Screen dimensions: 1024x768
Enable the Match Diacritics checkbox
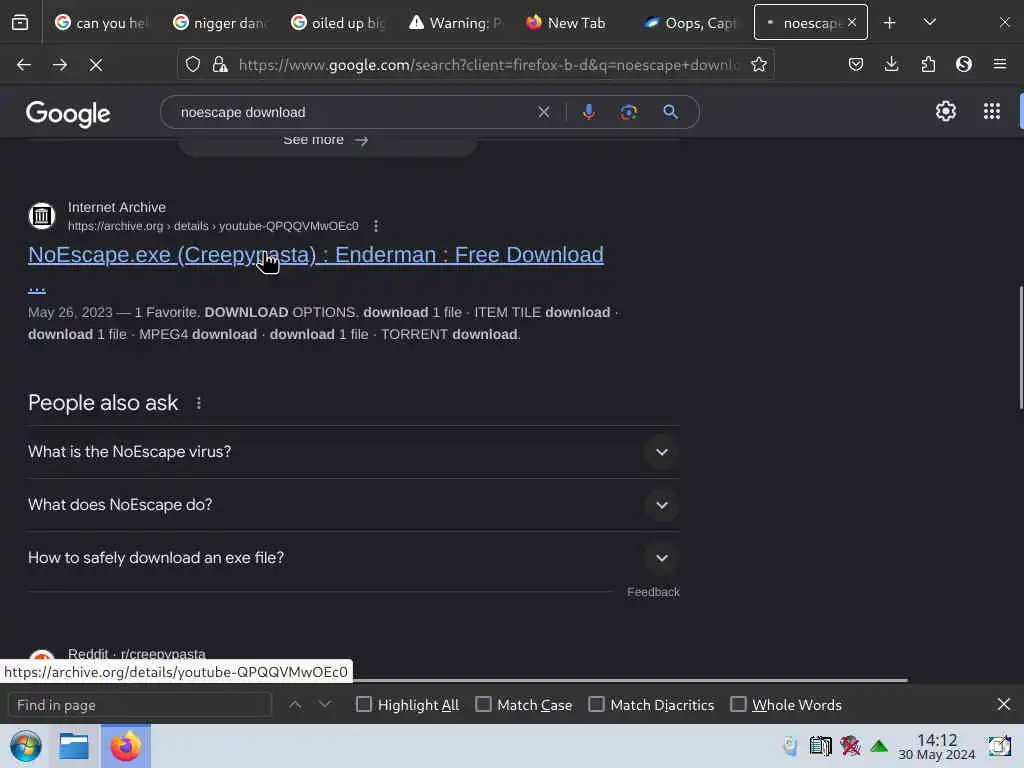596,704
